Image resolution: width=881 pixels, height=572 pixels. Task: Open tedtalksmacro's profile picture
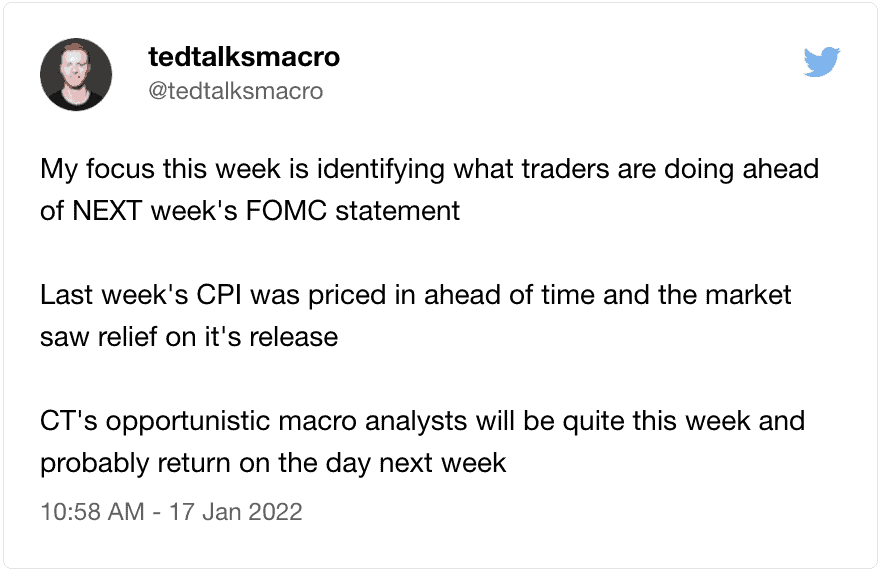(76, 74)
